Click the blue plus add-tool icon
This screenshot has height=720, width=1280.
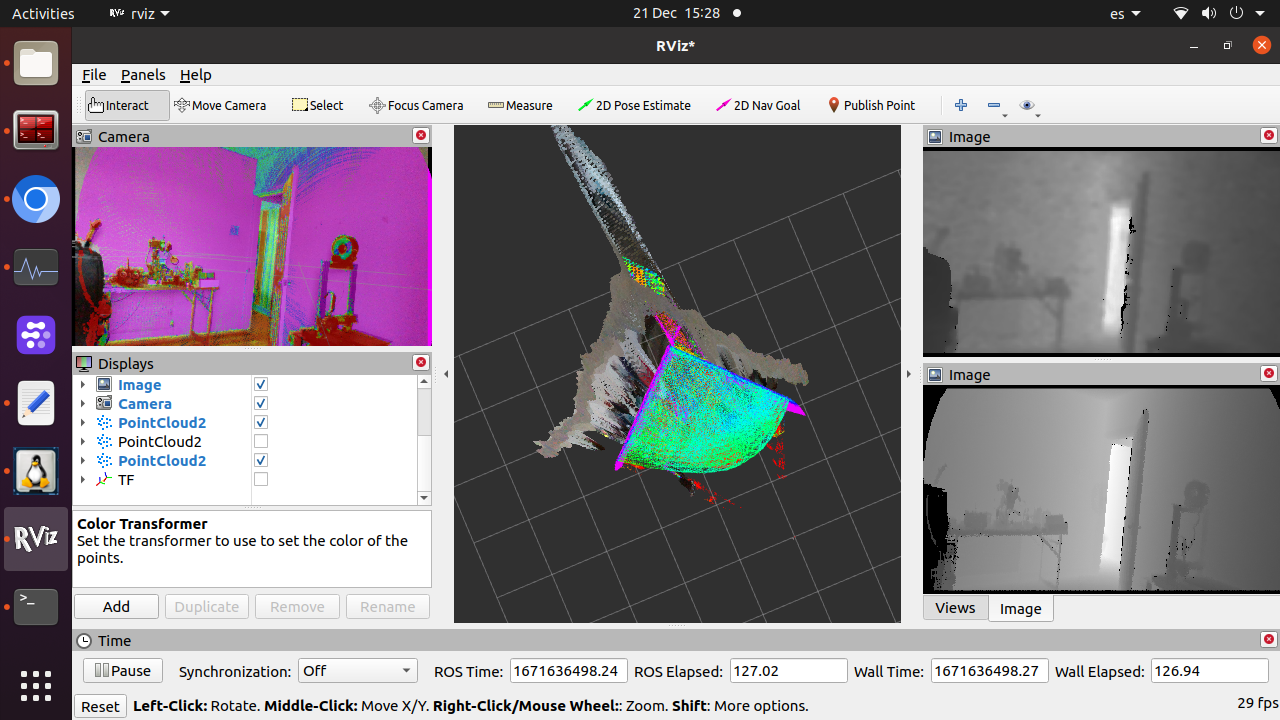pyautogui.click(x=961, y=105)
